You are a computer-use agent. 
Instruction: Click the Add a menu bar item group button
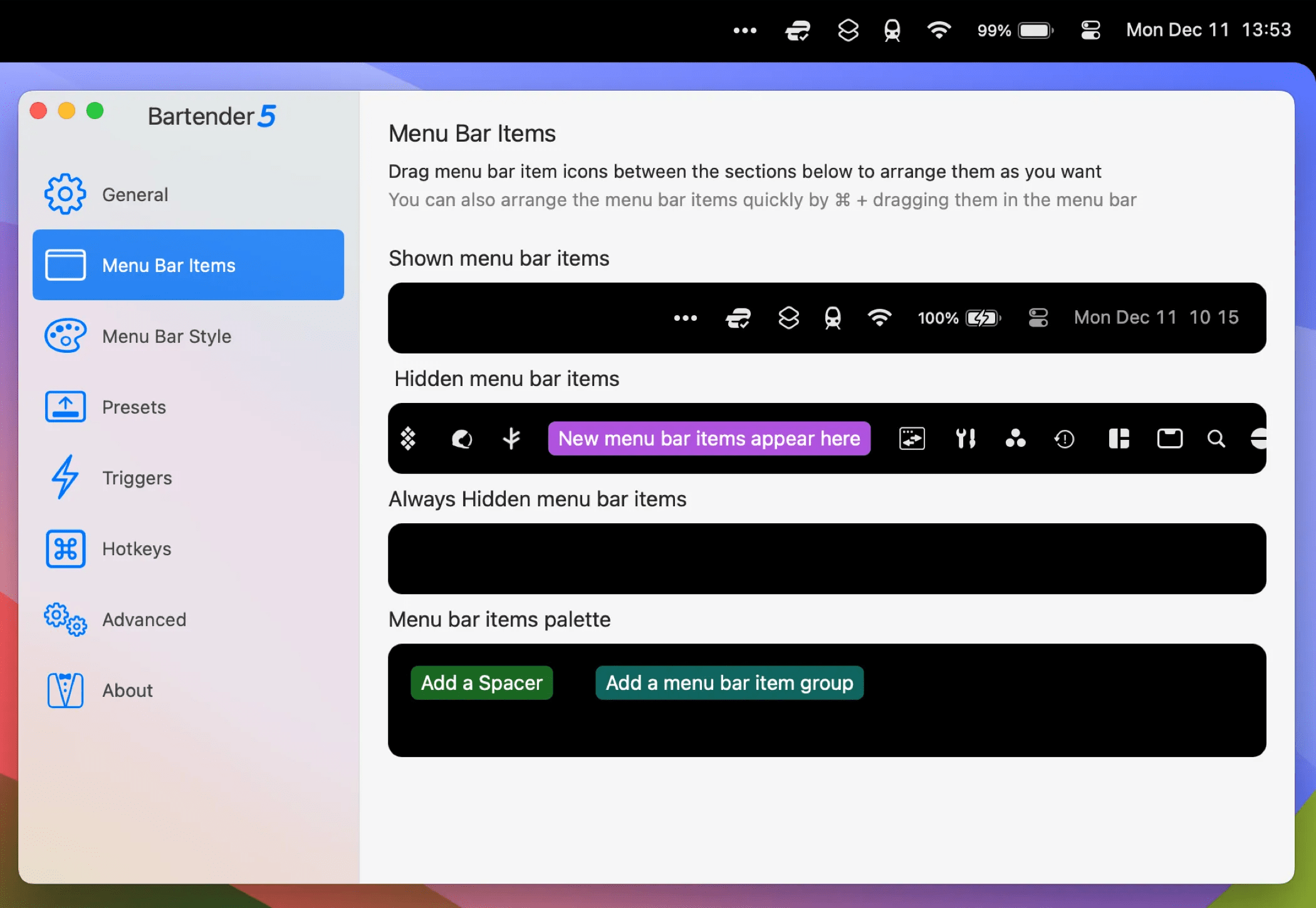(729, 682)
